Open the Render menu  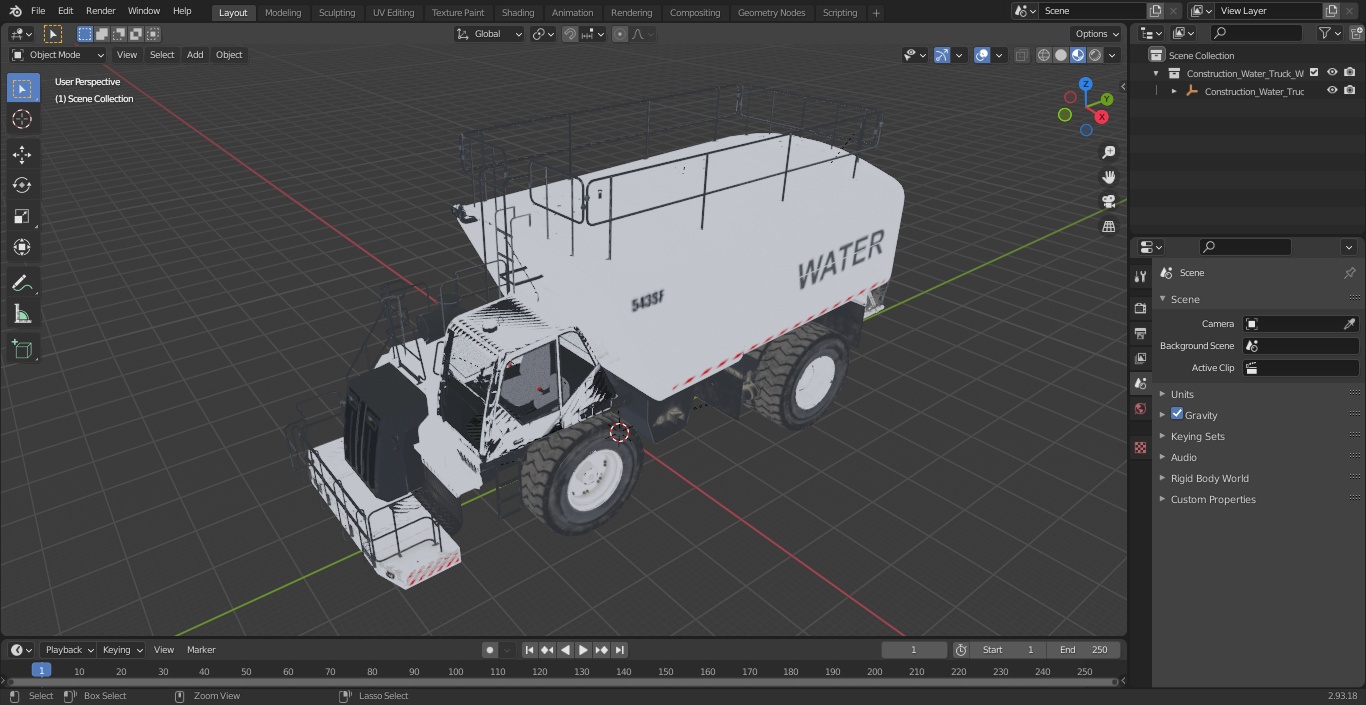tap(100, 11)
